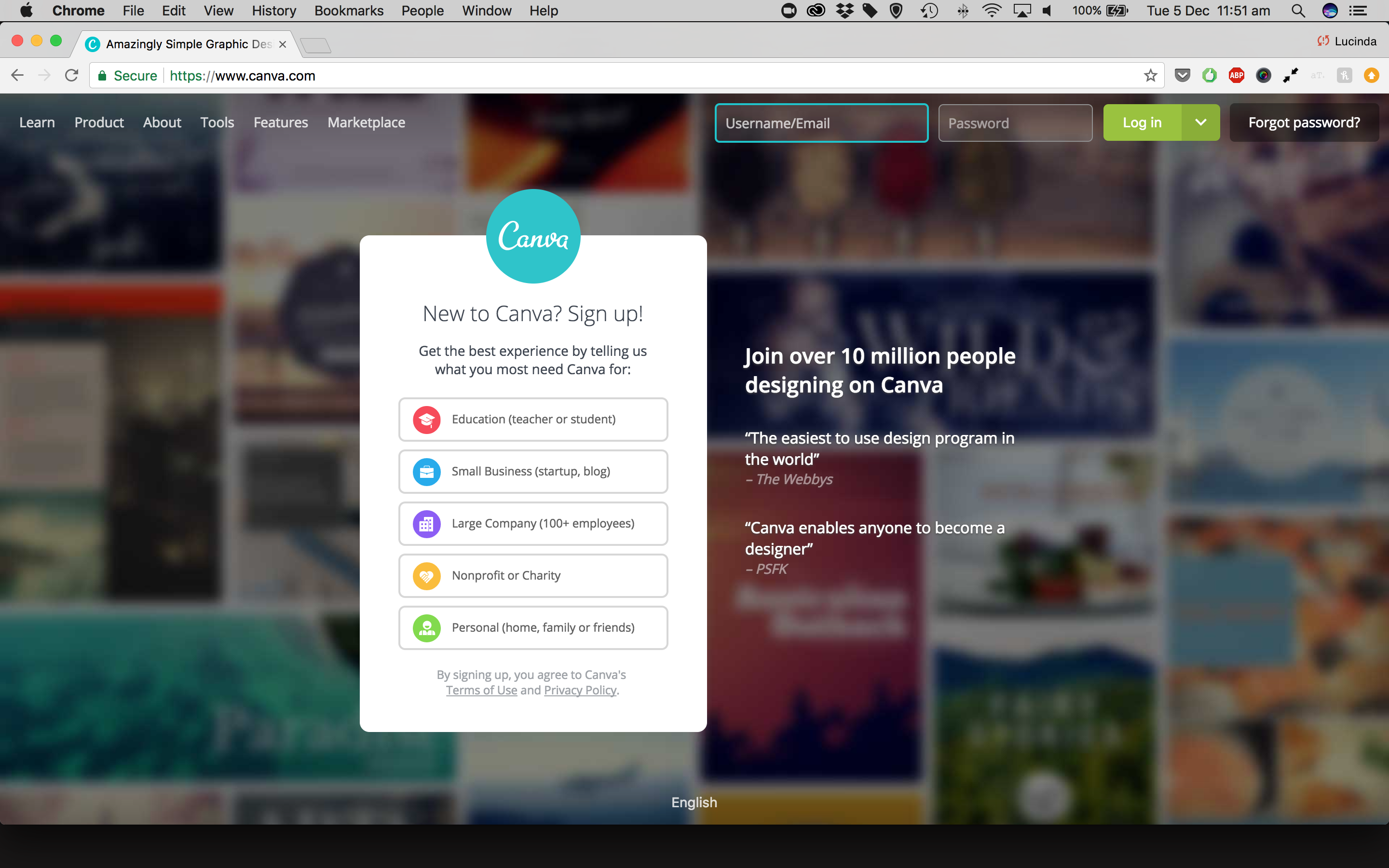The width and height of the screenshot is (1389, 868).
Task: Click the Password field
Action: [1015, 123]
